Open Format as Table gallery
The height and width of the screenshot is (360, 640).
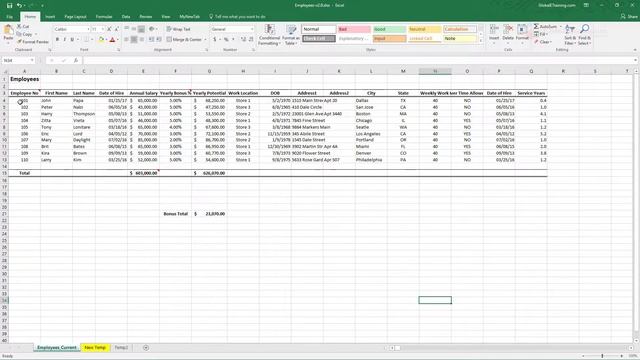(x=291, y=35)
